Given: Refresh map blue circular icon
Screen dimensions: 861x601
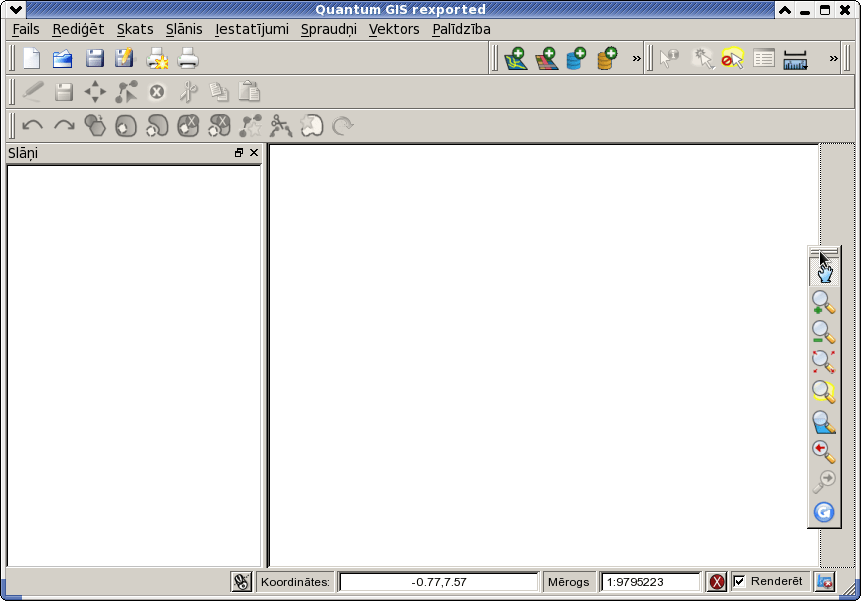Looking at the screenshot, I should click(824, 512).
